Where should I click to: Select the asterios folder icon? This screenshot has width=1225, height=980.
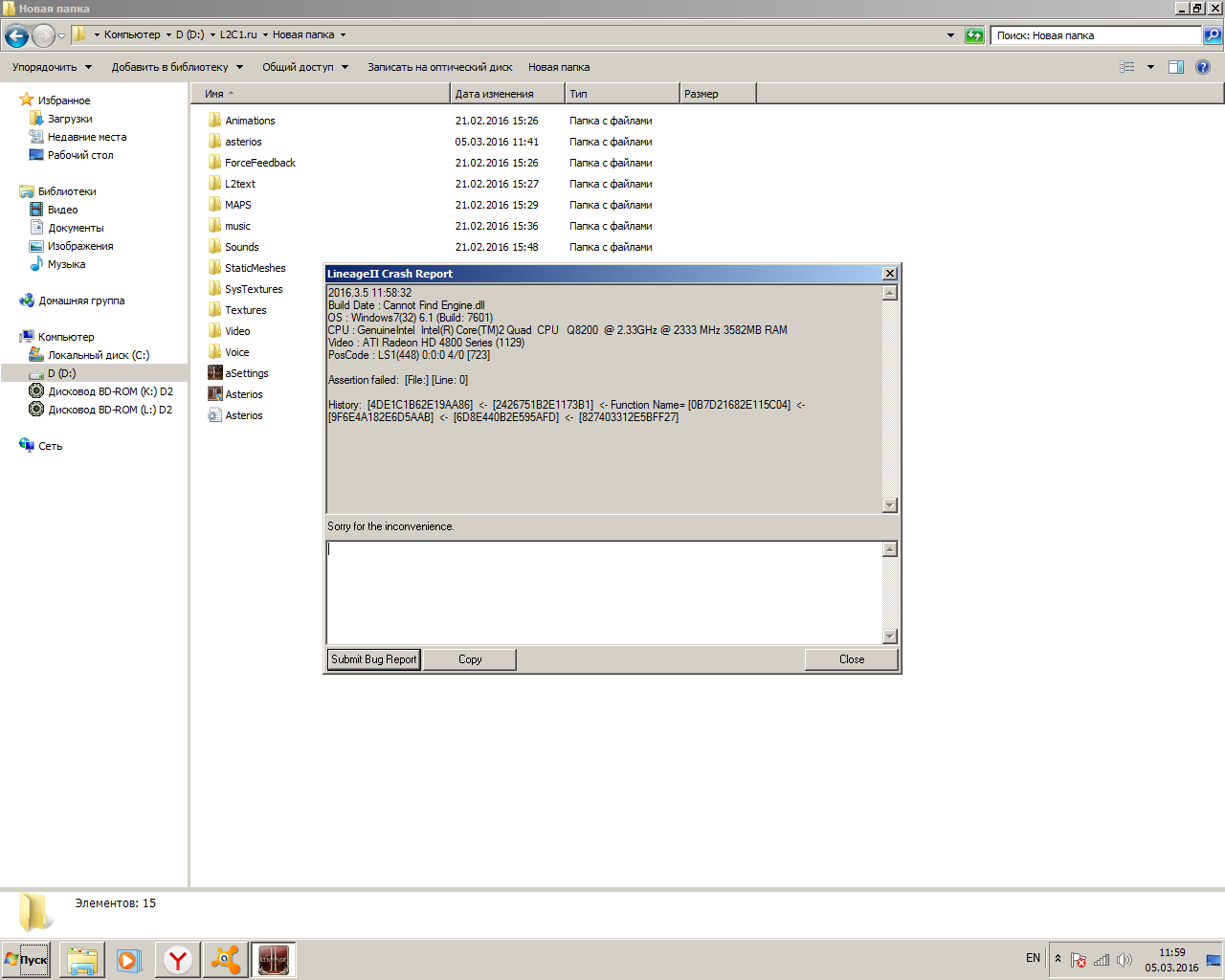click(215, 142)
